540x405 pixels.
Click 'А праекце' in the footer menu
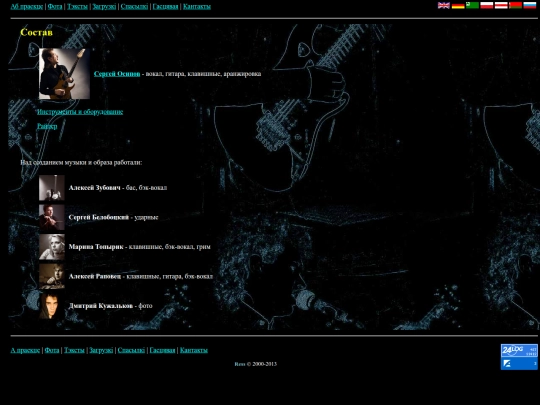(25, 350)
